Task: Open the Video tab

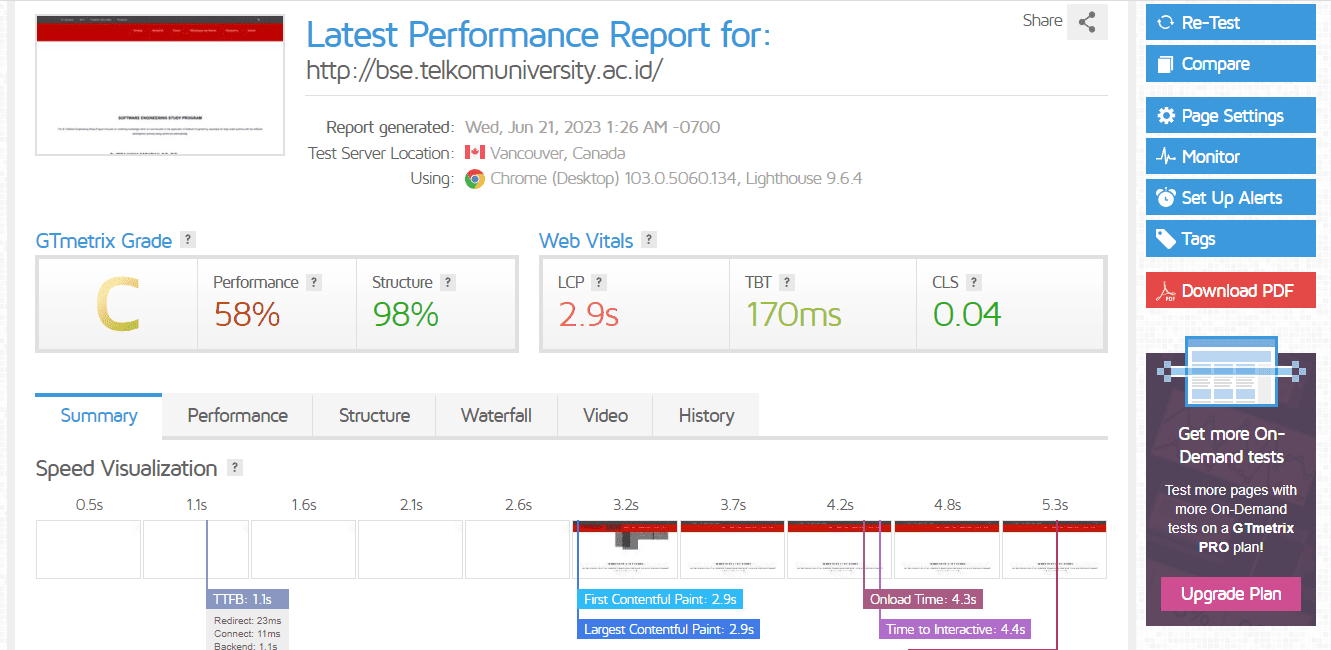Action: 605,415
